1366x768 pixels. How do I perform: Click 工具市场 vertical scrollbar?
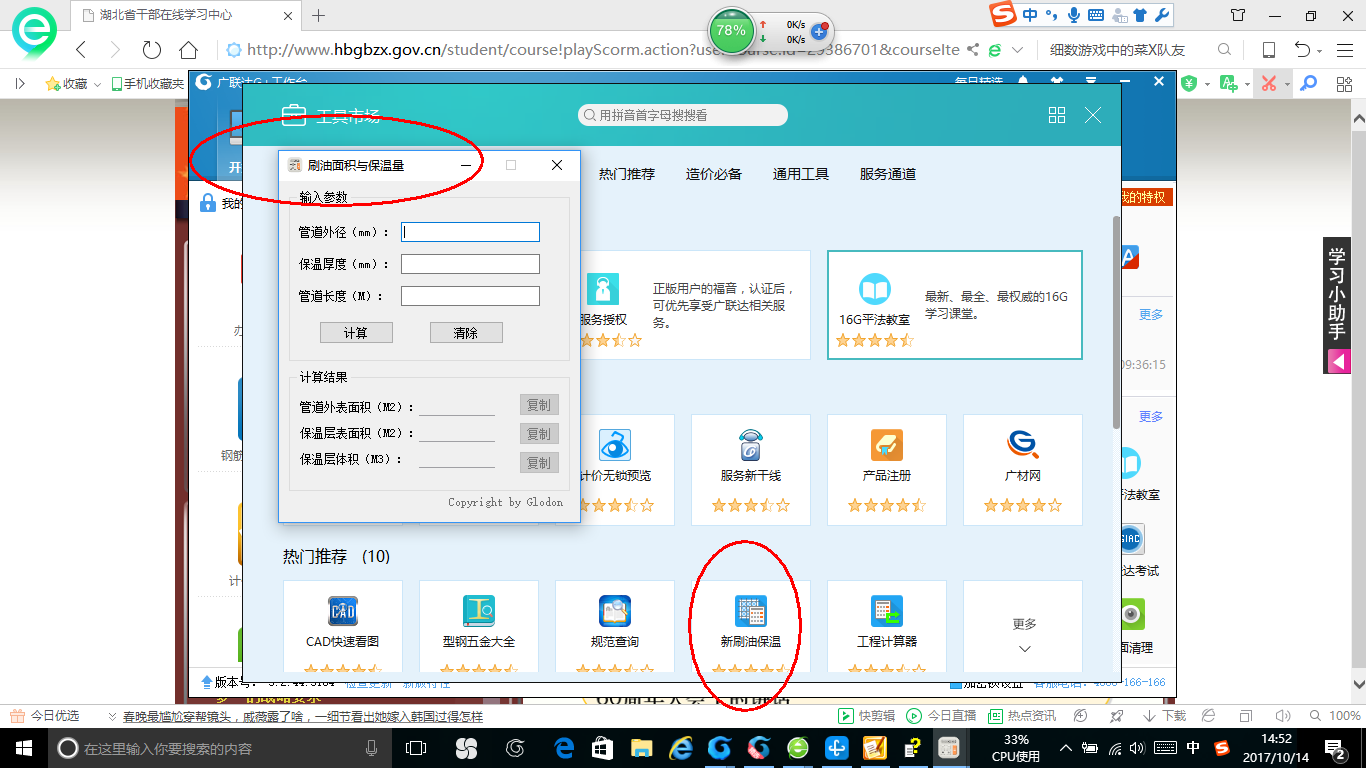click(x=1116, y=322)
